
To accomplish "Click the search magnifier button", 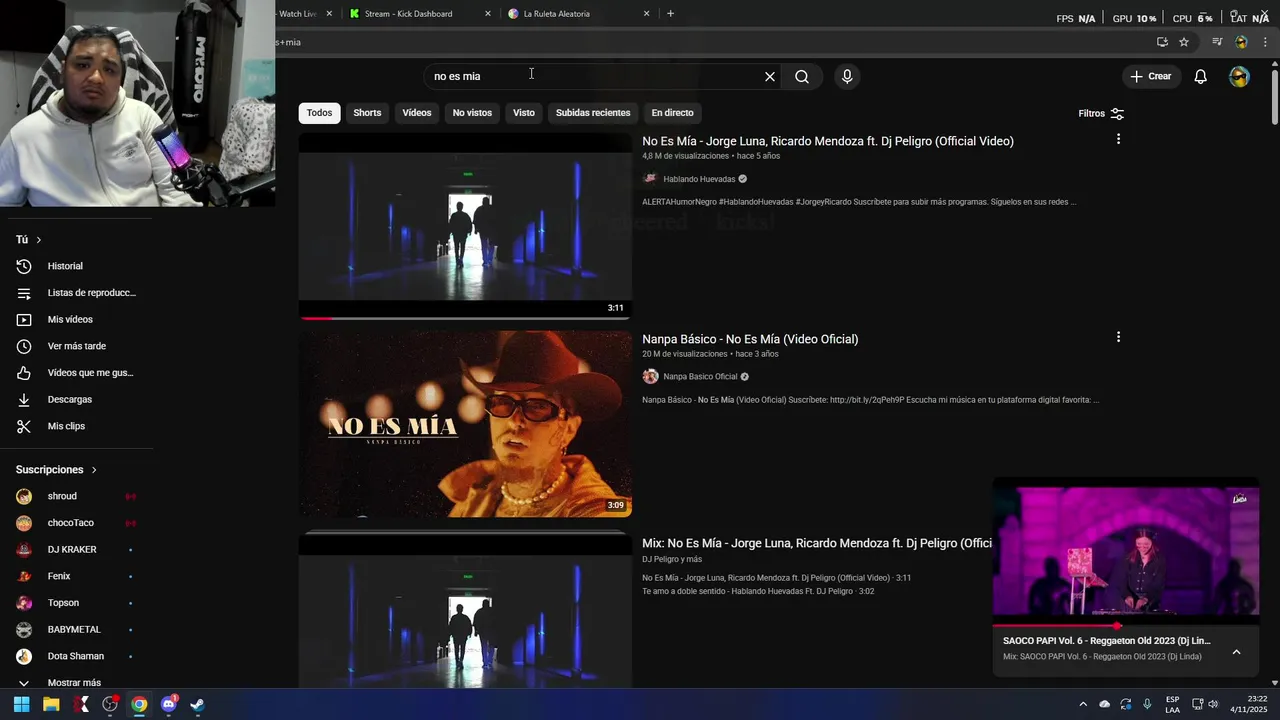I will click(802, 77).
